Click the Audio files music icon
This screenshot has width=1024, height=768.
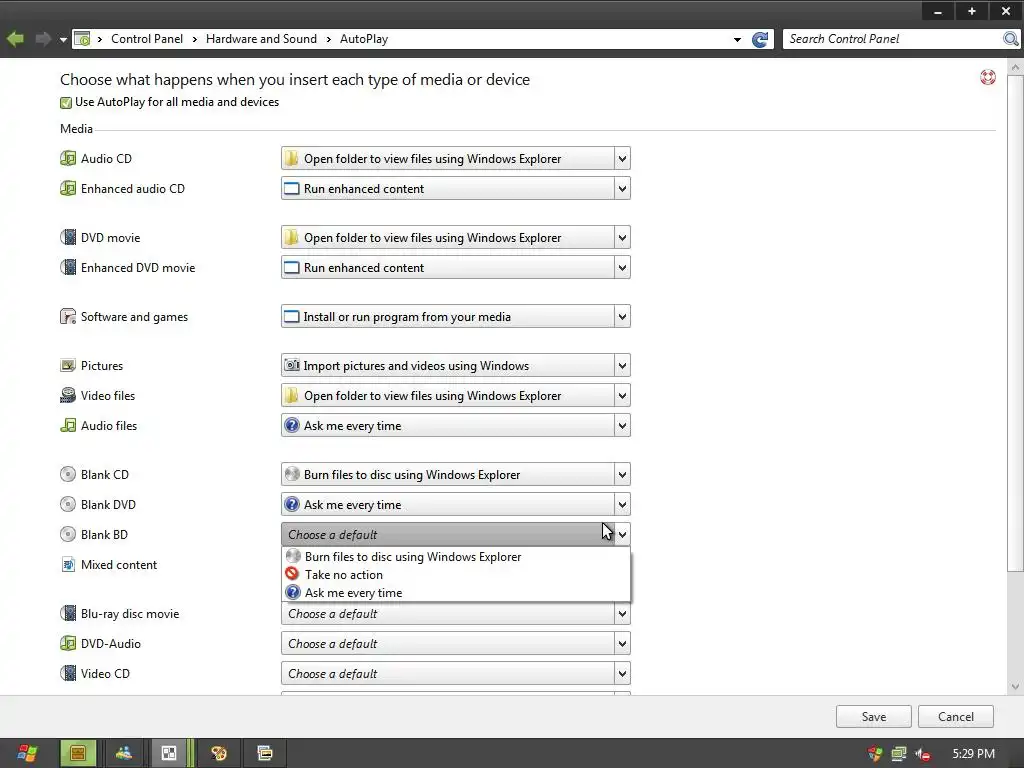(x=68, y=425)
